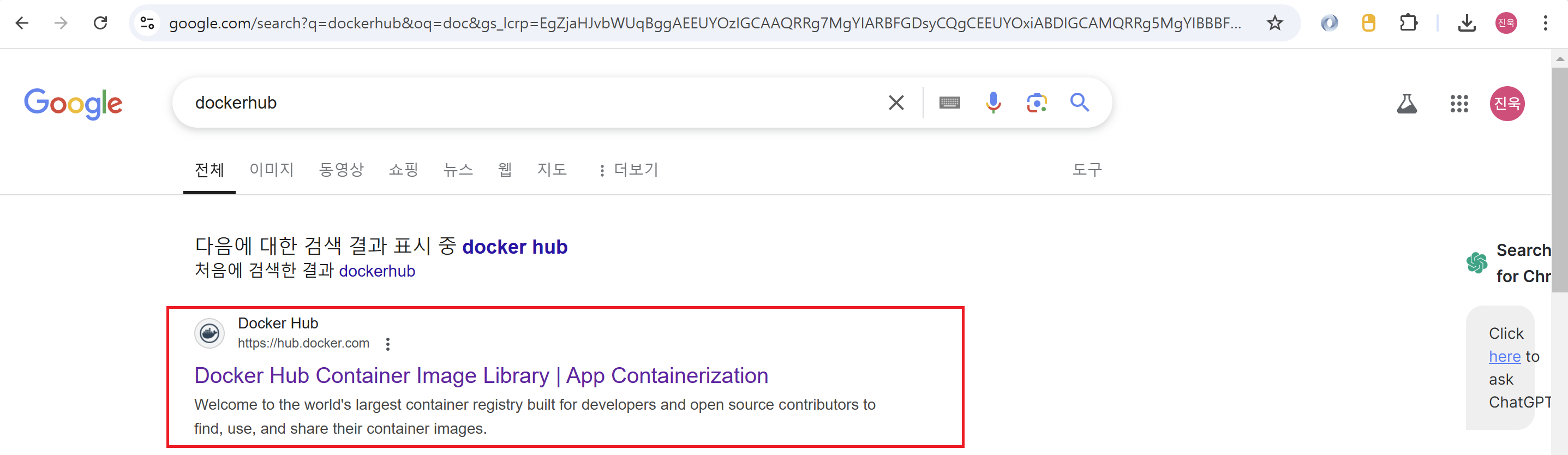Open the yellow extension icon
1568x455 pixels.
tap(1368, 23)
